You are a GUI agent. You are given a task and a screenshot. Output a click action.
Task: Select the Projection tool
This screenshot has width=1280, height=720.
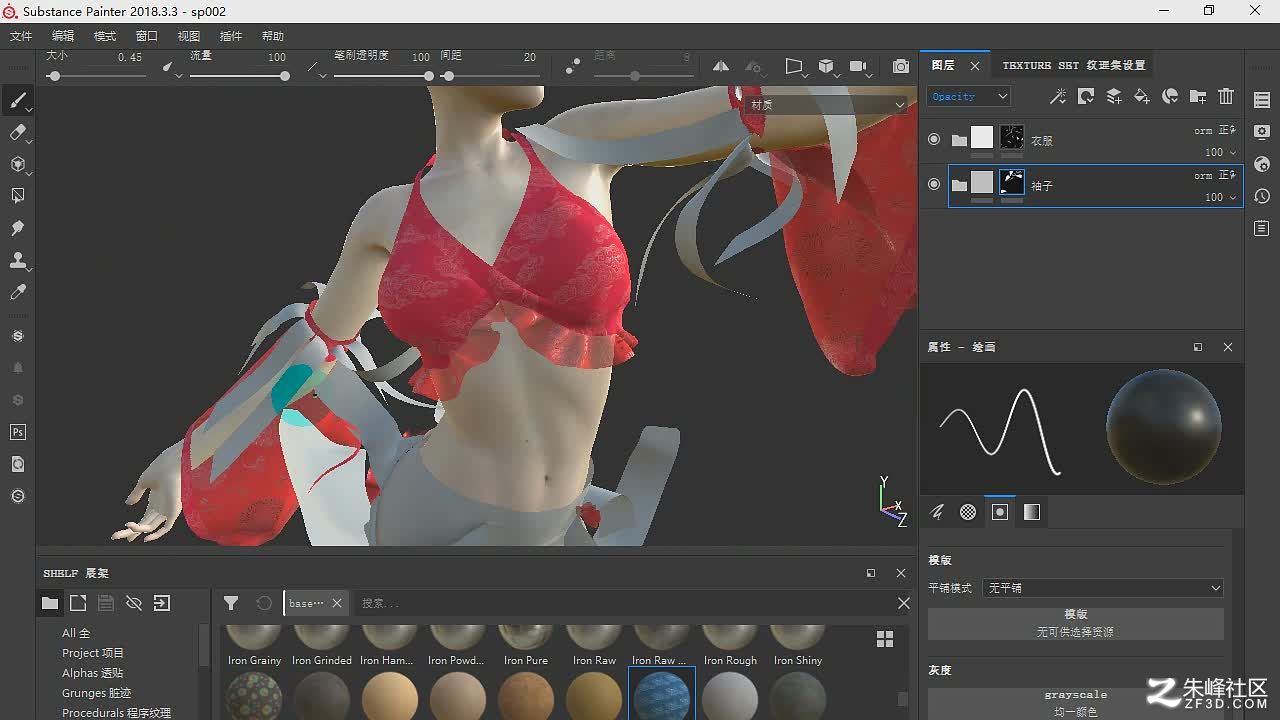(x=17, y=164)
